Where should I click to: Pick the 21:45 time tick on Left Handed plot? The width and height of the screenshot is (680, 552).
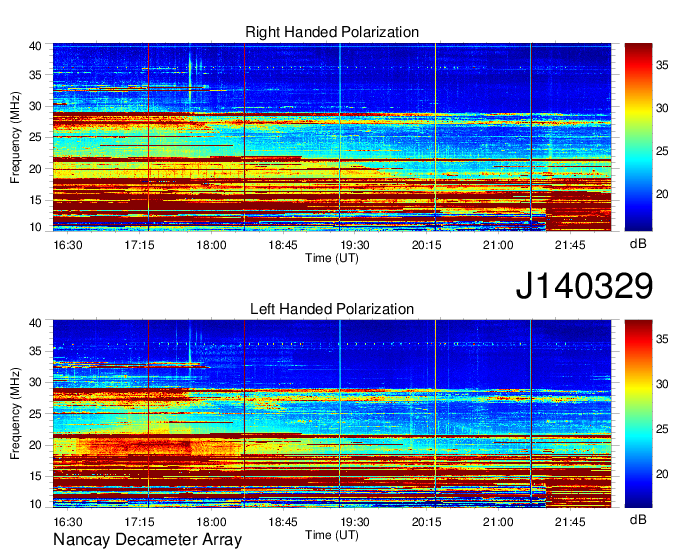[x=570, y=522]
